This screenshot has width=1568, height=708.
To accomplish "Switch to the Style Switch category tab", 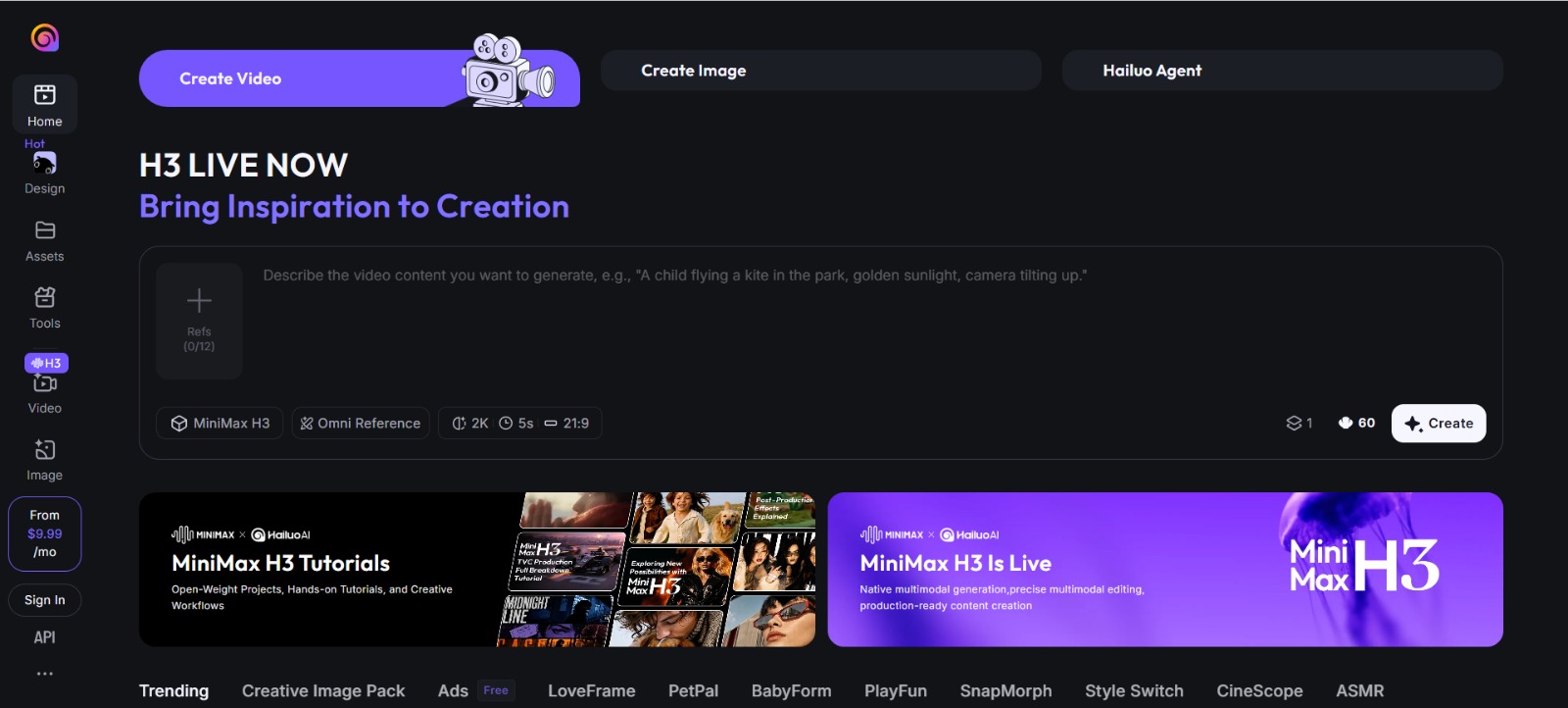I will pyautogui.click(x=1135, y=690).
